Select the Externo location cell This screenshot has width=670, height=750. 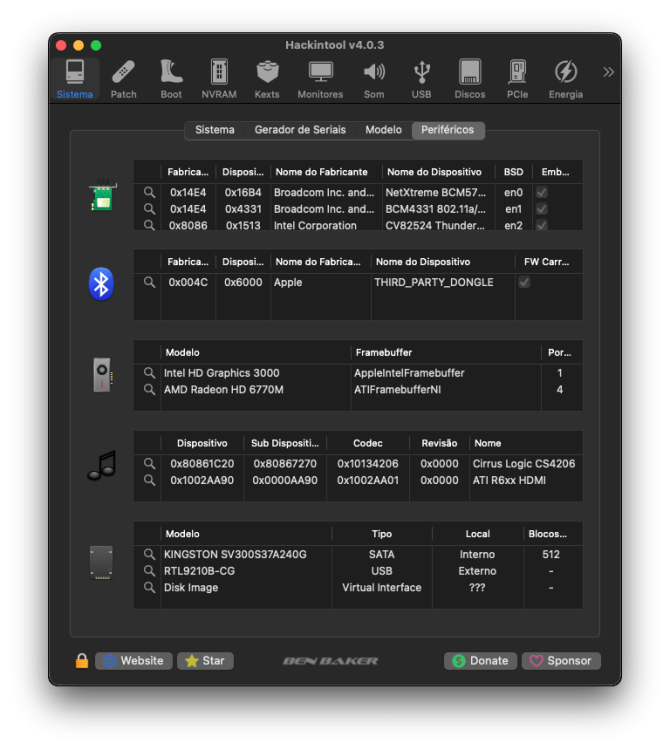pos(477,571)
